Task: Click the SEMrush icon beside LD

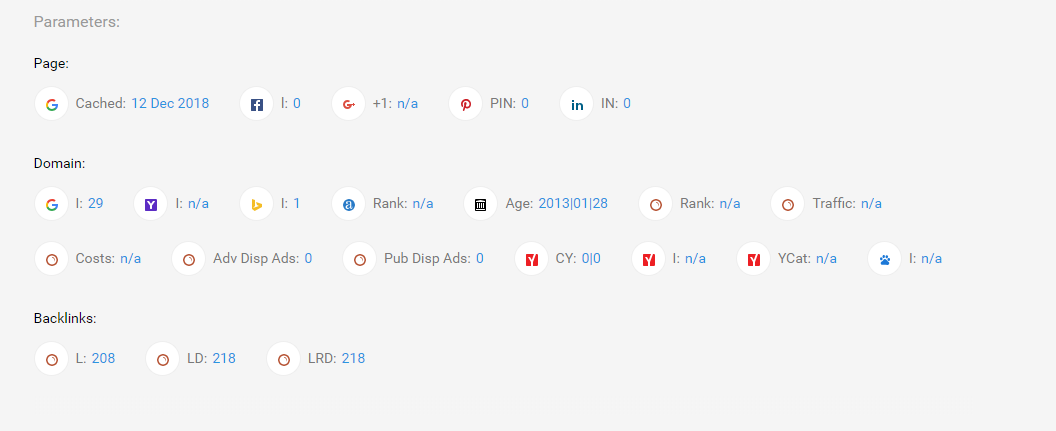Action: 162,359
